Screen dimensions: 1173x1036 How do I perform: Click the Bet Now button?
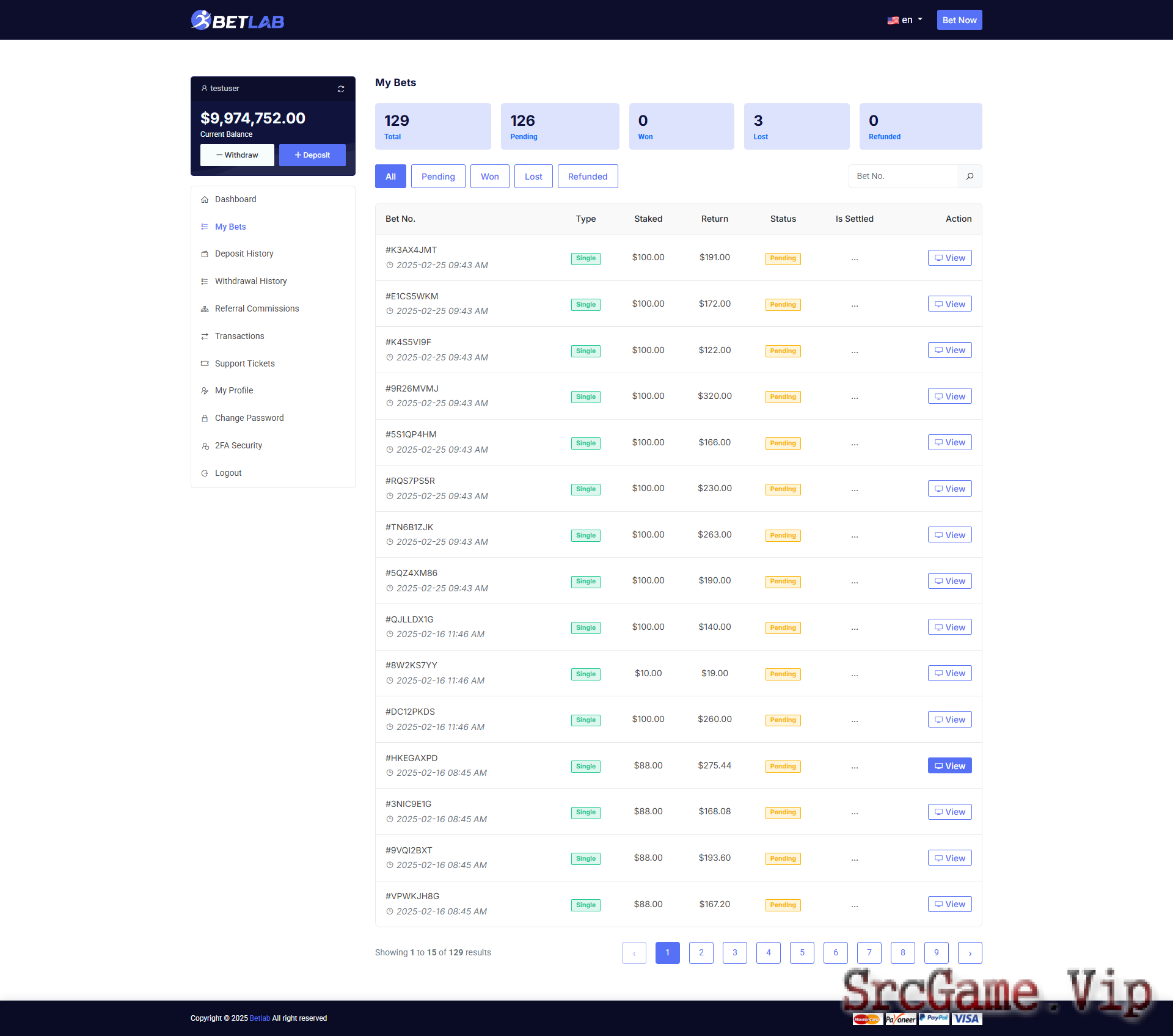coord(959,20)
